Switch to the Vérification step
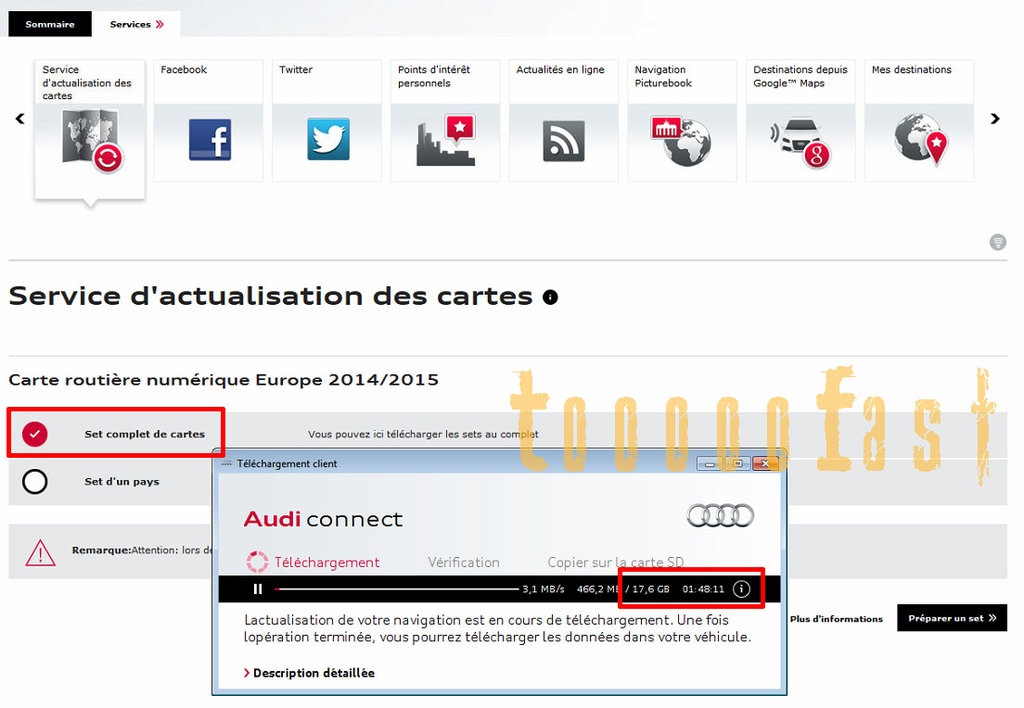The width and height of the screenshot is (1024, 708). [x=464, y=562]
